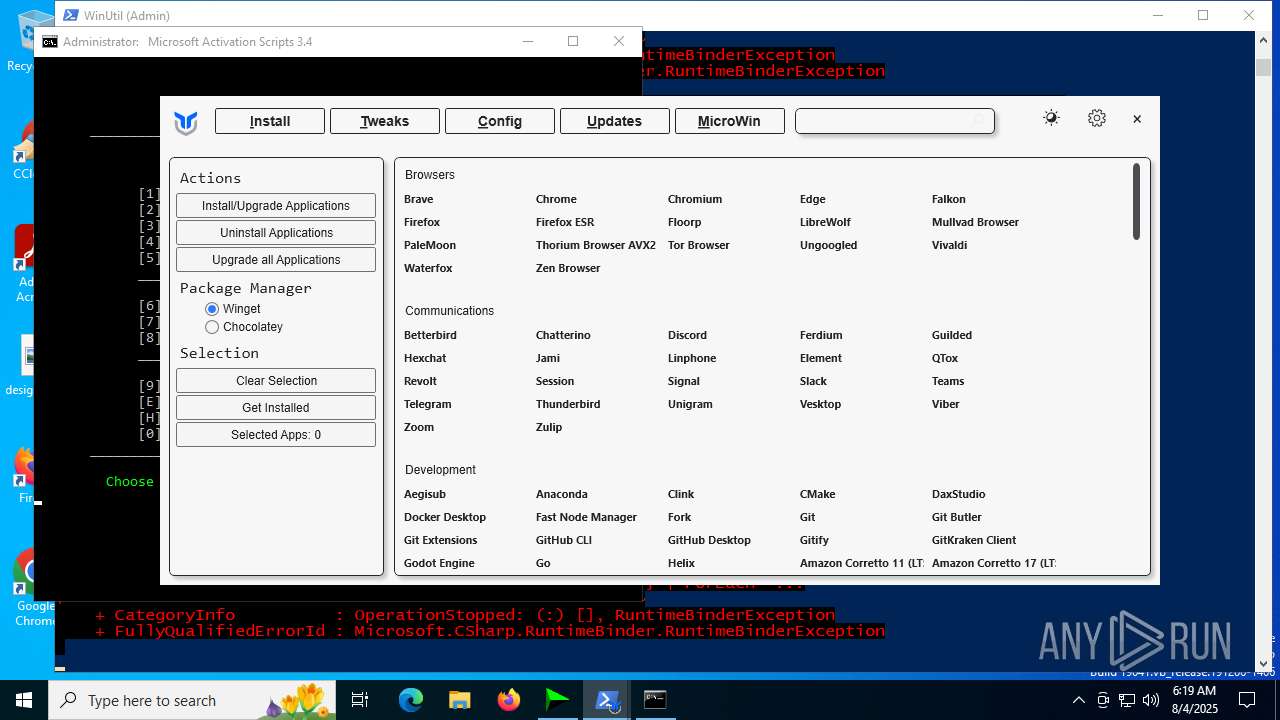Click the Zoom entry
1280x720 pixels.
tap(419, 427)
